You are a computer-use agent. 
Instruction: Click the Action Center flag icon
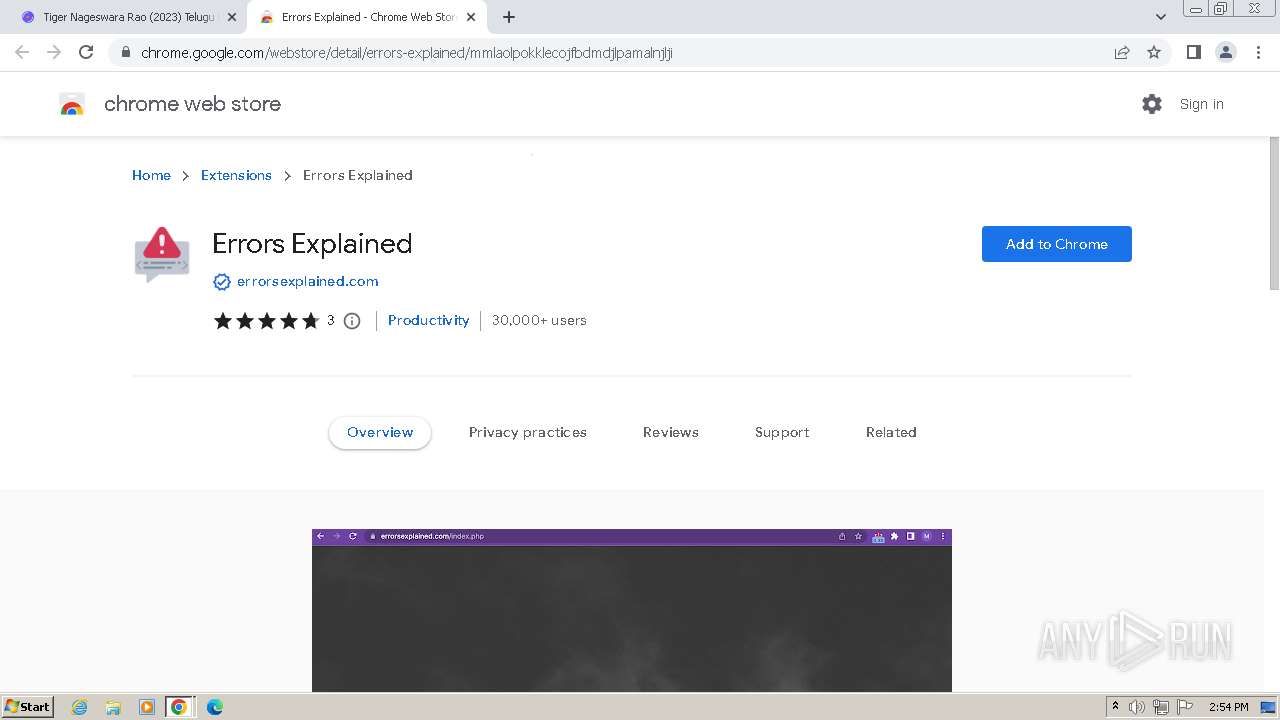pos(1185,707)
